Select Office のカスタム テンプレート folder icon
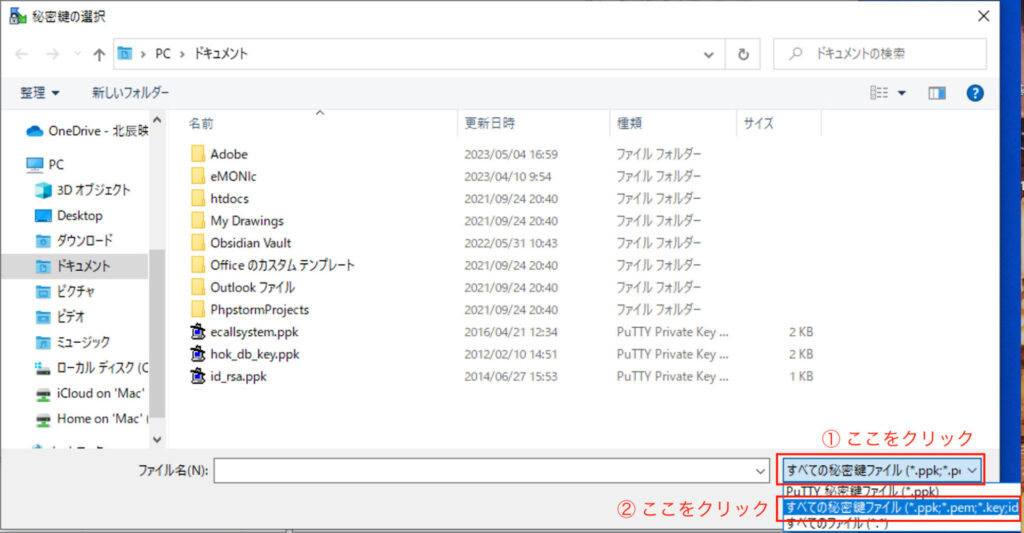The width and height of the screenshot is (1024, 533). (198, 265)
